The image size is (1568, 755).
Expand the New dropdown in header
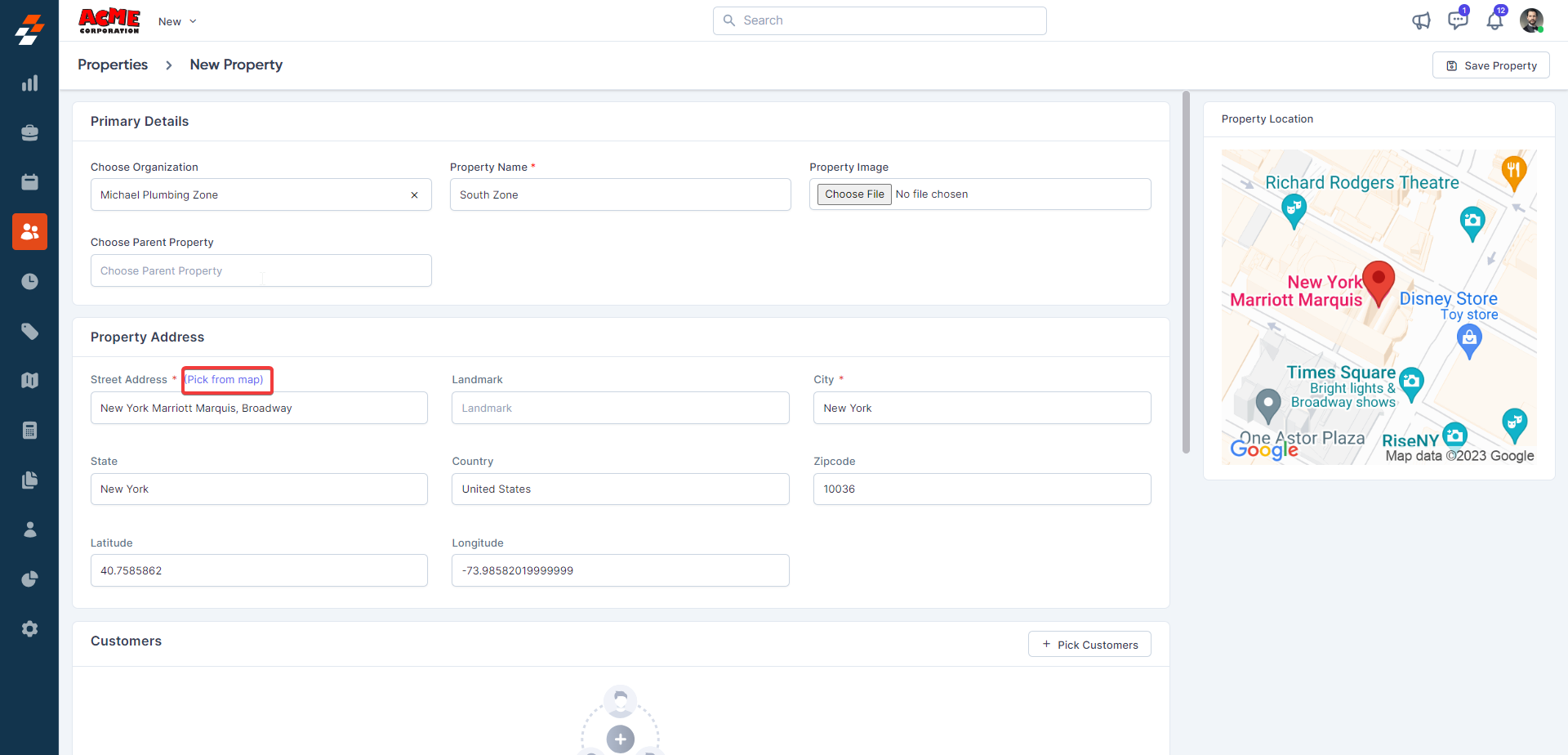point(177,22)
